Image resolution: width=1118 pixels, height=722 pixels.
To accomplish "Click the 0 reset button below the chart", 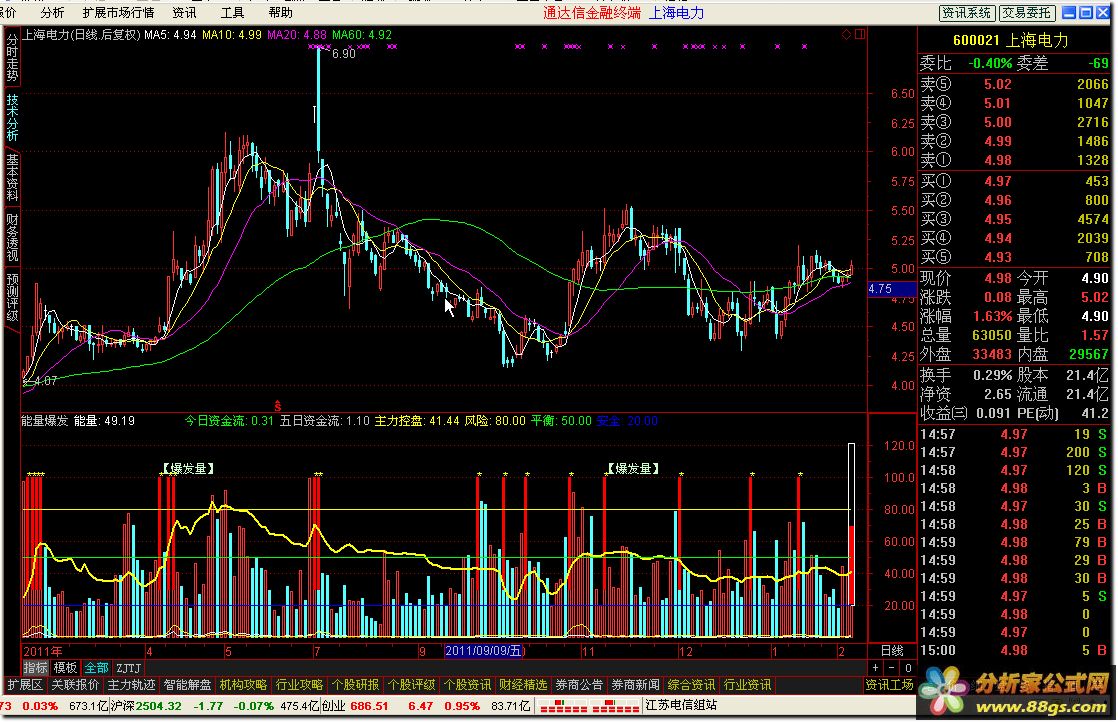I will pos(908,668).
